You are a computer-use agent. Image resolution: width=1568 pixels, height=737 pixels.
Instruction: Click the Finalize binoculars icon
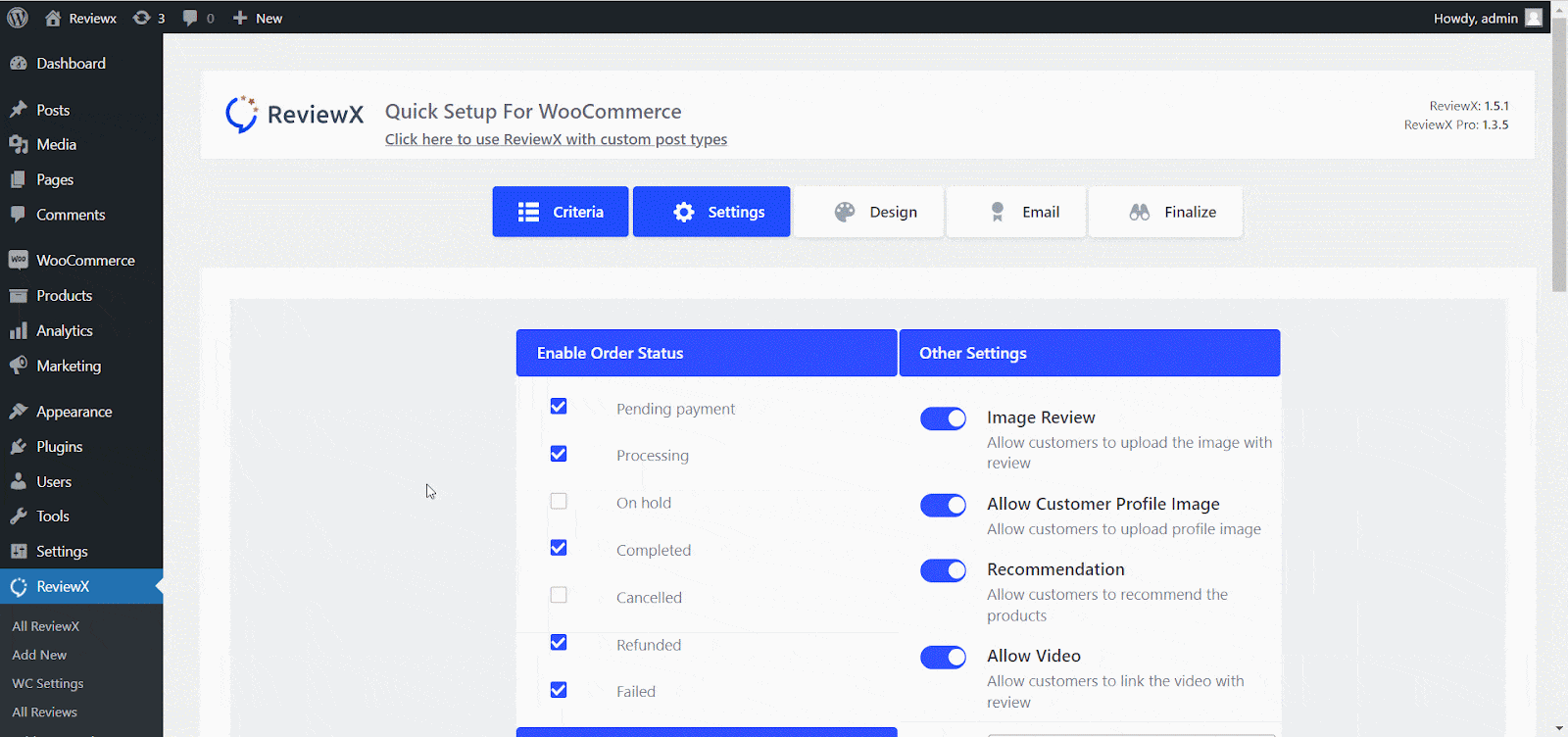[x=1140, y=212]
